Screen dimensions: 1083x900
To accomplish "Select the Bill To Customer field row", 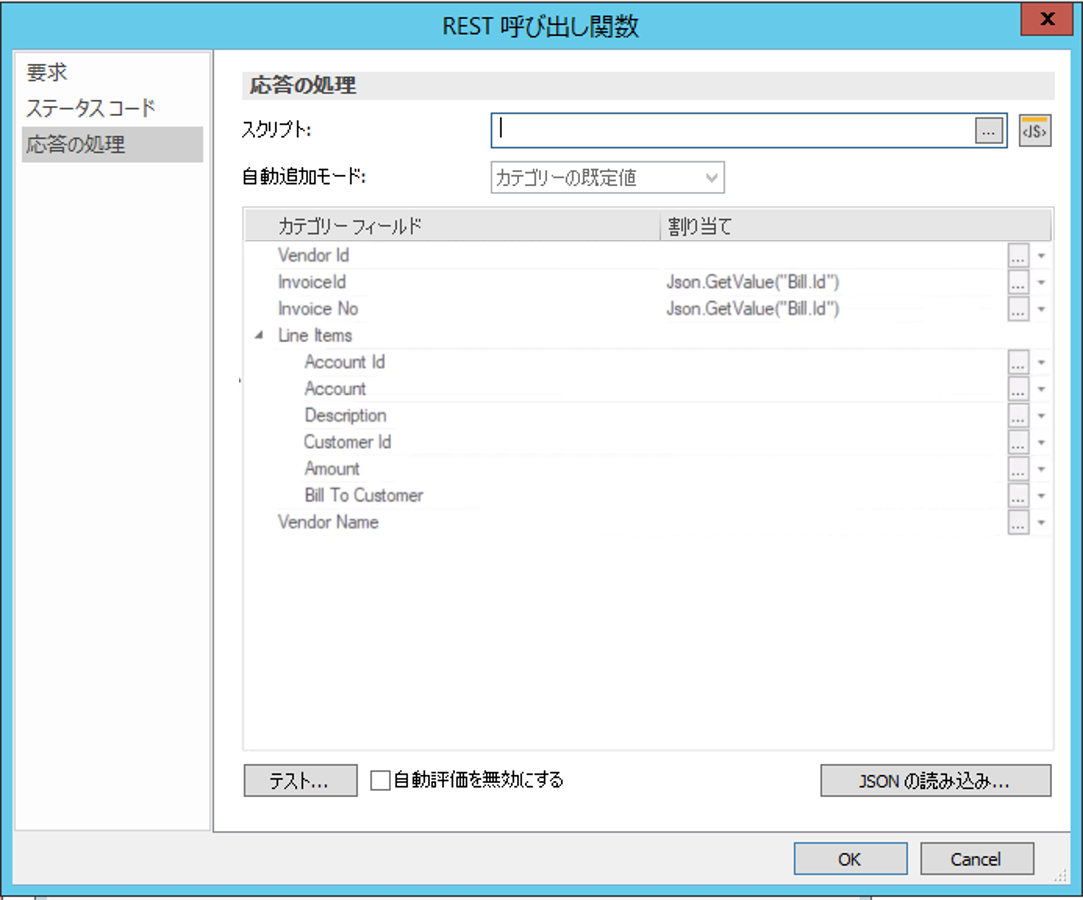I will [364, 495].
